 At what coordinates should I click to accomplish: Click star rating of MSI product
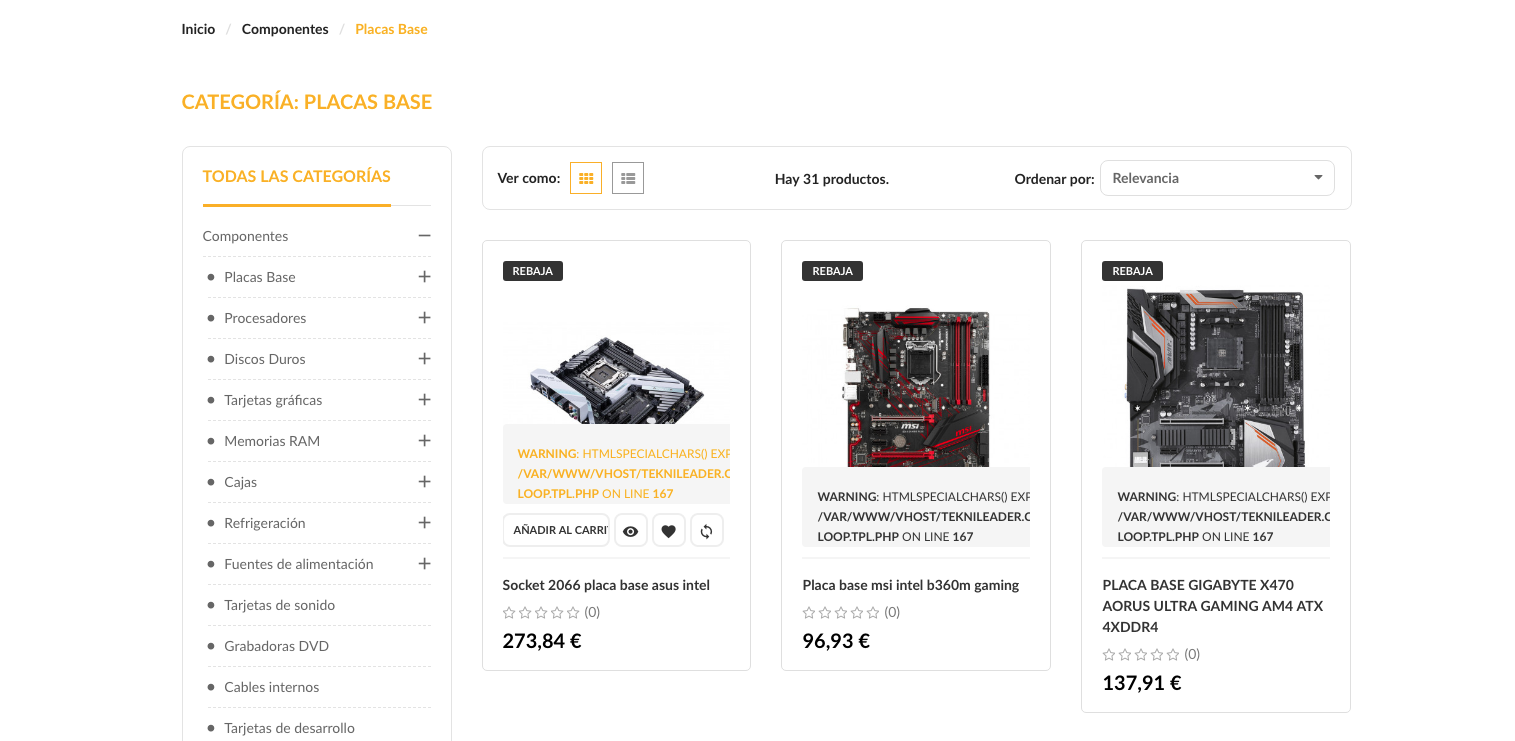841,612
